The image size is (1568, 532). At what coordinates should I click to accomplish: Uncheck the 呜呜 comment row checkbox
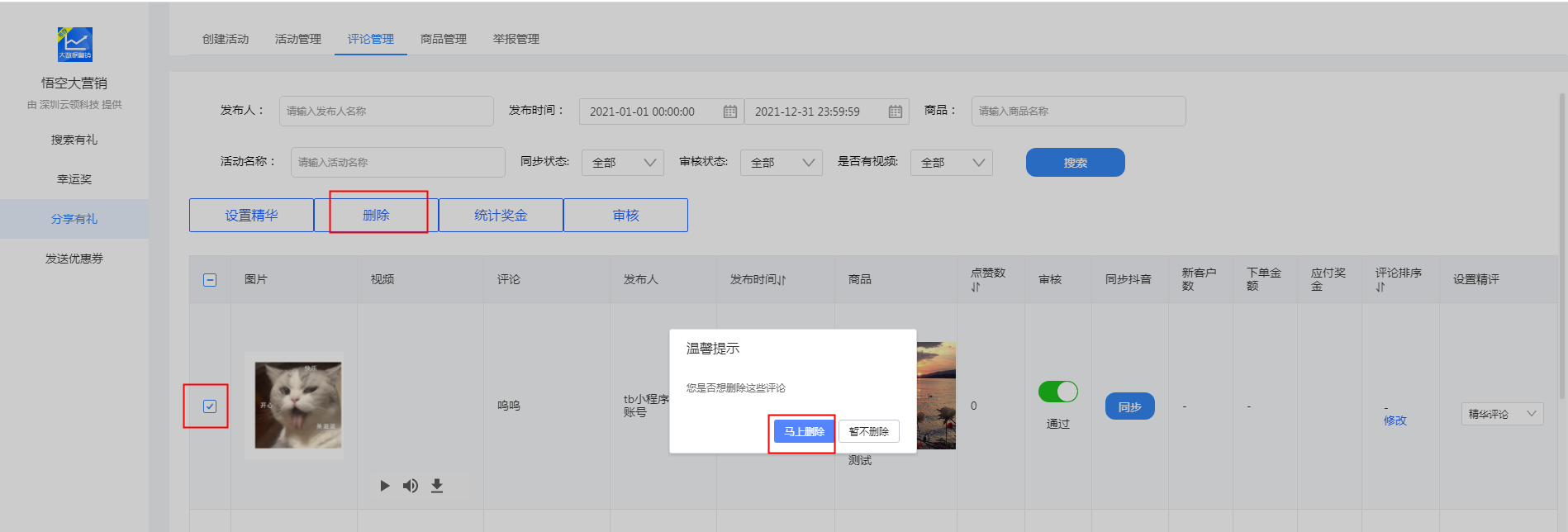point(210,406)
